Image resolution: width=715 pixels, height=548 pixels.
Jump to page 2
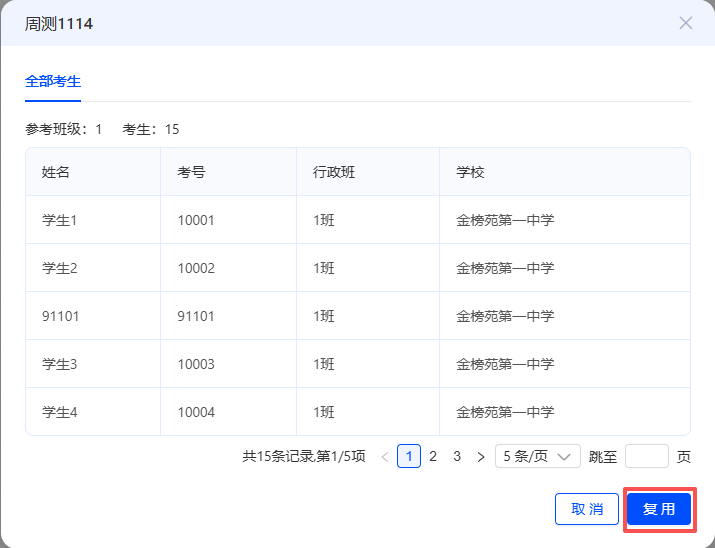click(433, 456)
